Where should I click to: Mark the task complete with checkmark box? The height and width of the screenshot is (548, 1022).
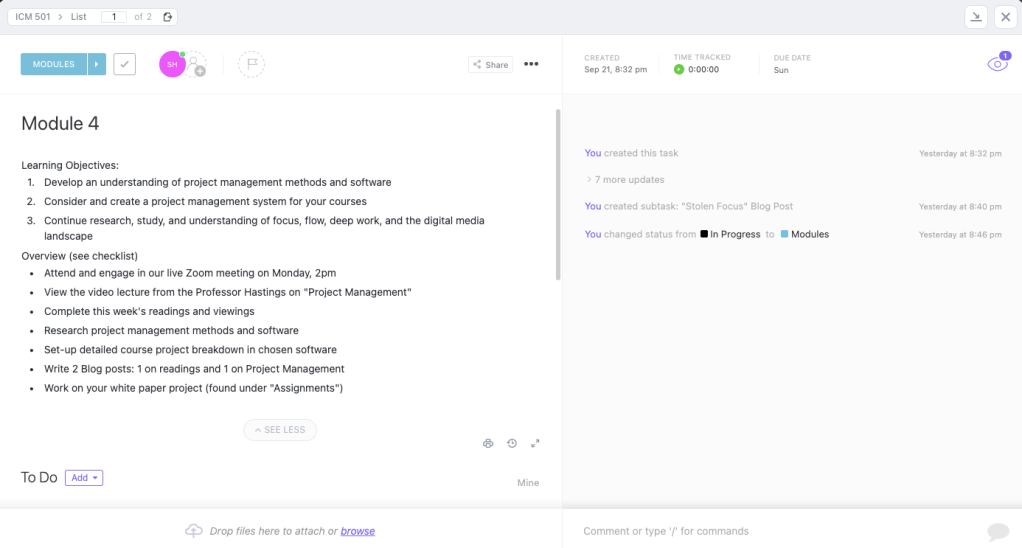[x=125, y=64]
